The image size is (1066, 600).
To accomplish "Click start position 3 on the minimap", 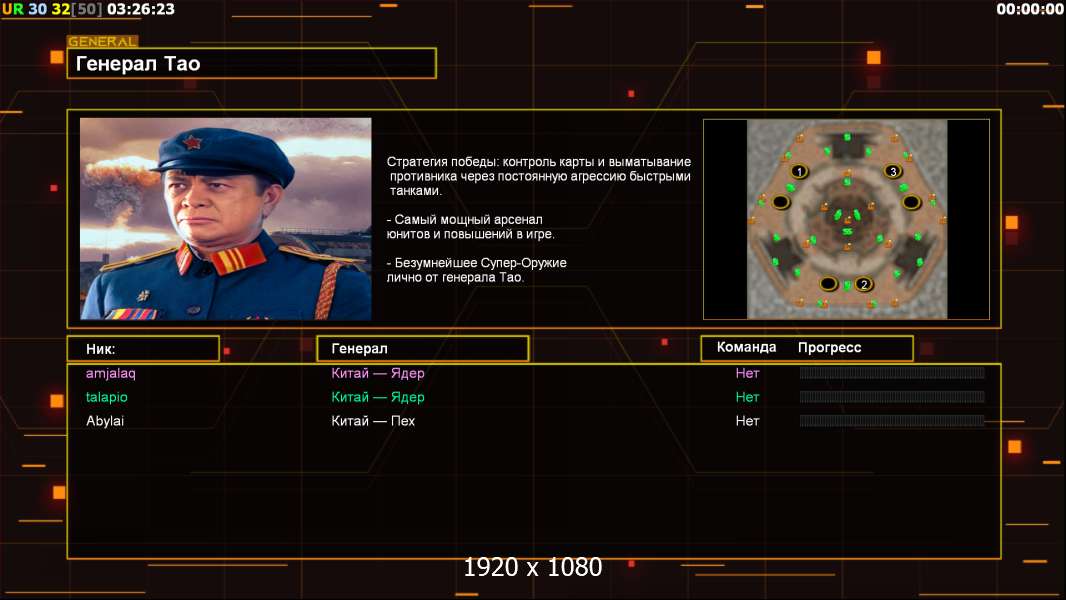I will click(x=893, y=171).
